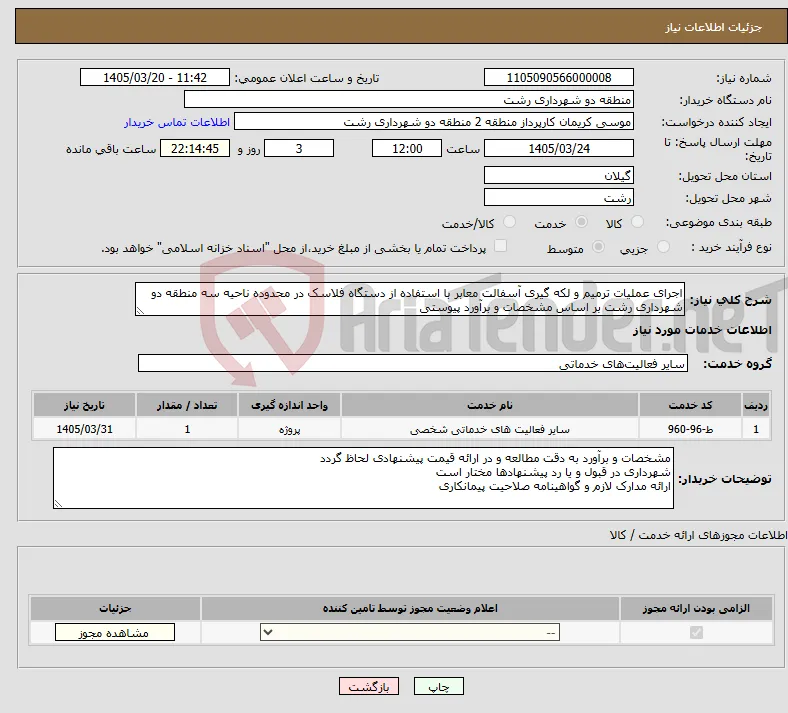
Task: Click the buyer organization field منطقه دو شهرداری رشت
Action: 409,99
